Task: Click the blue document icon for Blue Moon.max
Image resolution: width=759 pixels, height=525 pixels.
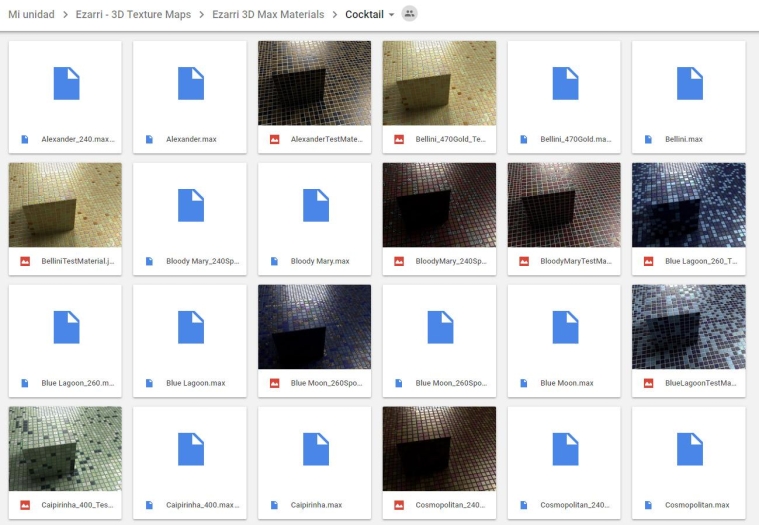Action: click(x=565, y=327)
